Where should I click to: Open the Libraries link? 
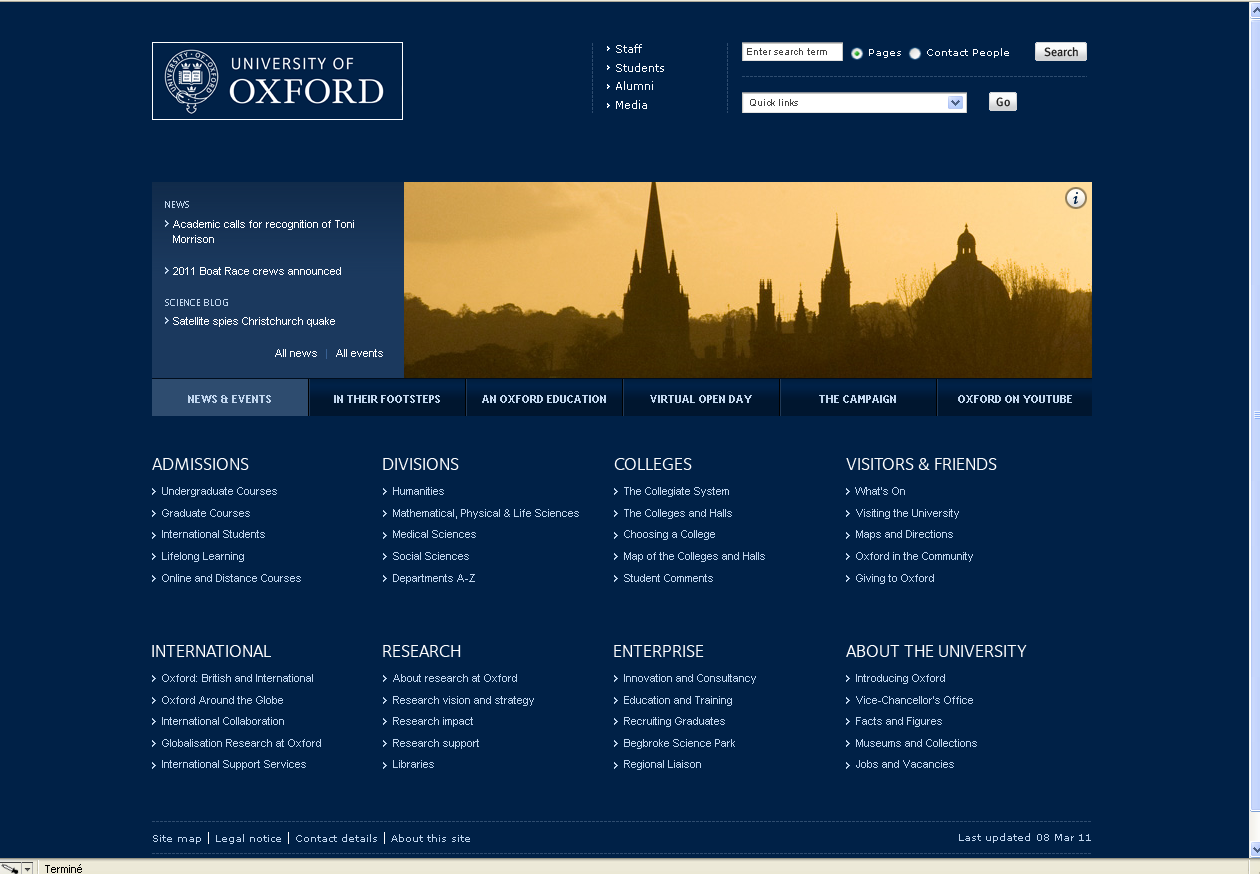(413, 764)
